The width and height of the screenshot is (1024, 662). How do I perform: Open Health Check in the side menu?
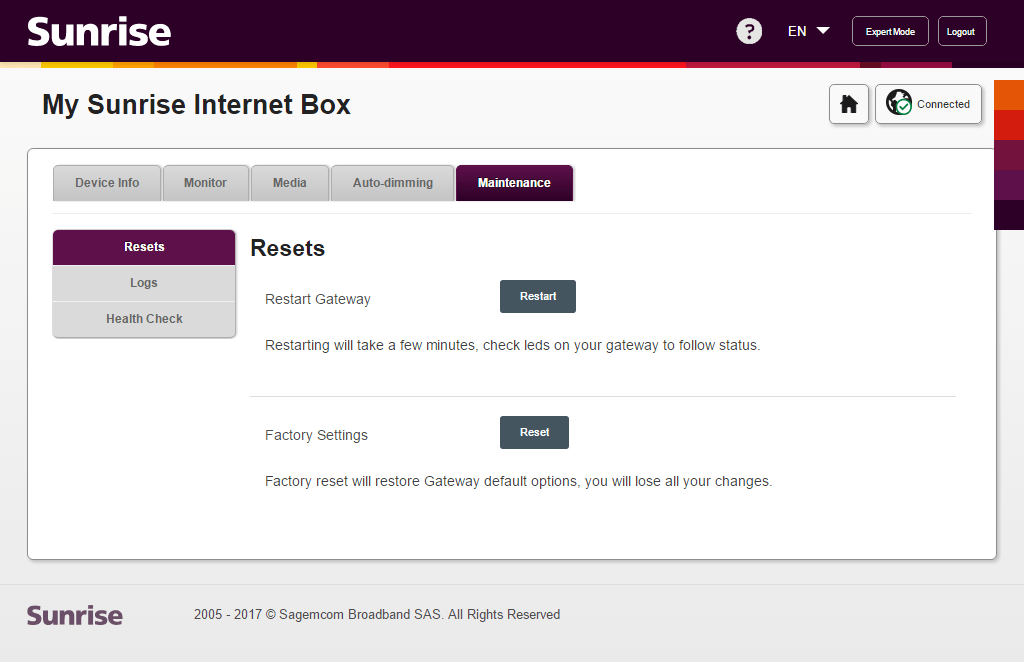tap(144, 319)
